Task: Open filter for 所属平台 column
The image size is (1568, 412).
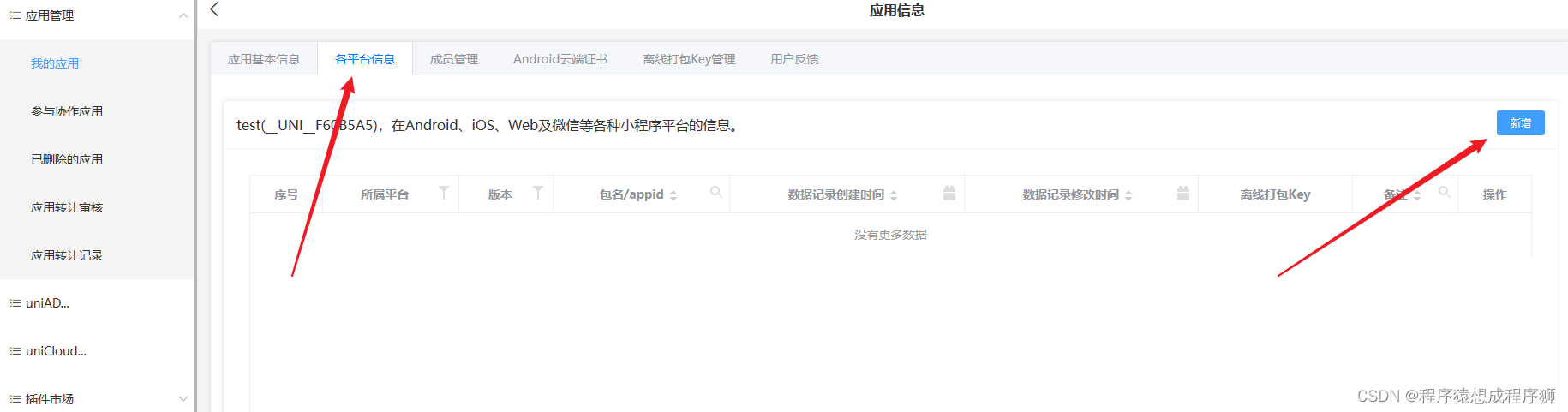Action: pyautogui.click(x=443, y=194)
